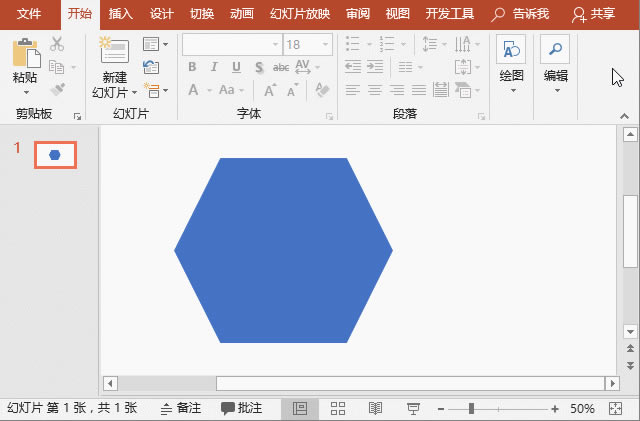Switch to the 动画 tab
The image size is (640, 421).
coord(242,14)
